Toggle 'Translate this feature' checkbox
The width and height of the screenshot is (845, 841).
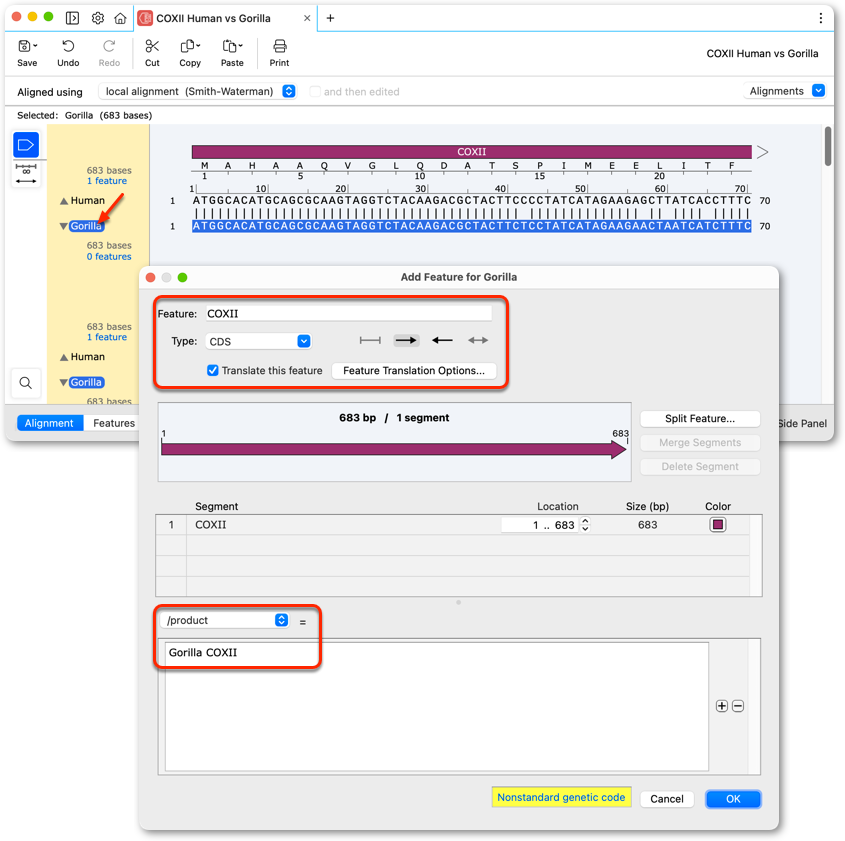tap(213, 370)
